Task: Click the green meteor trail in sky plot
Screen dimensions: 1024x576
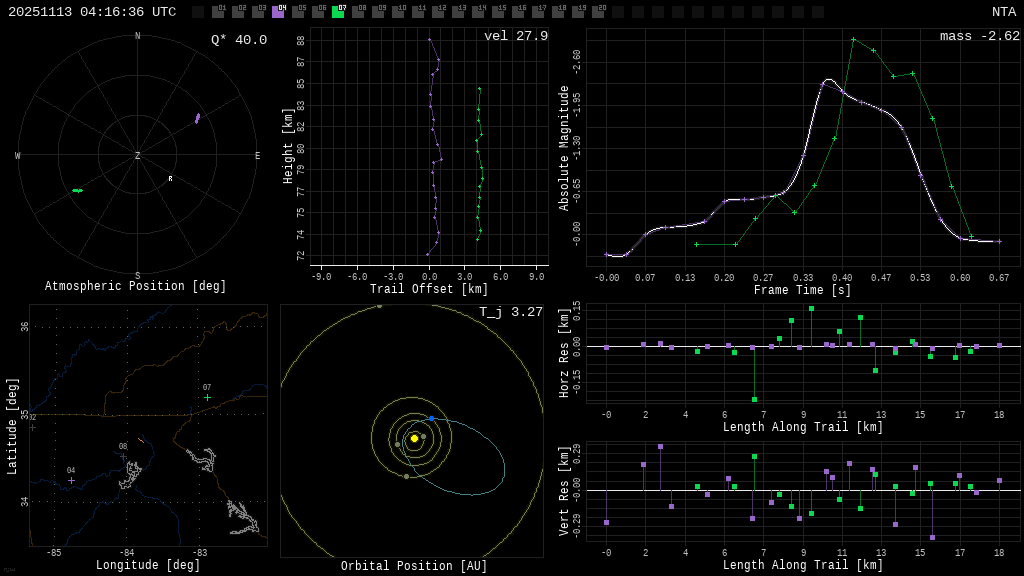Action: [x=77, y=190]
